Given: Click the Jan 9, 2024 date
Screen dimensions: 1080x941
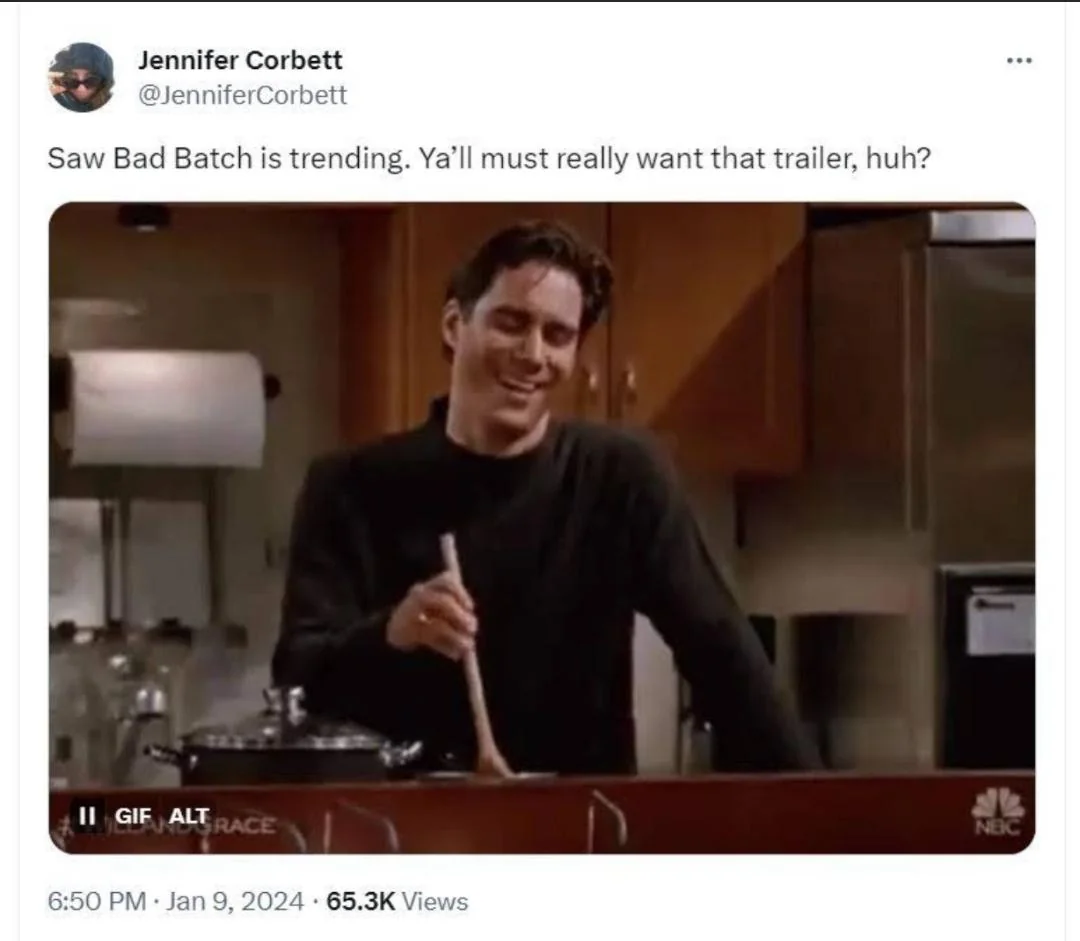Looking at the screenshot, I should pos(235,901).
